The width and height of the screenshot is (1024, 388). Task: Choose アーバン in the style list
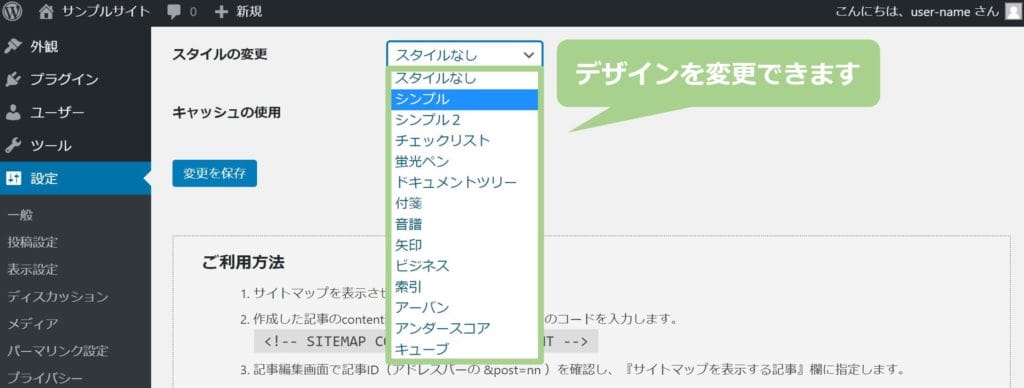(465, 307)
